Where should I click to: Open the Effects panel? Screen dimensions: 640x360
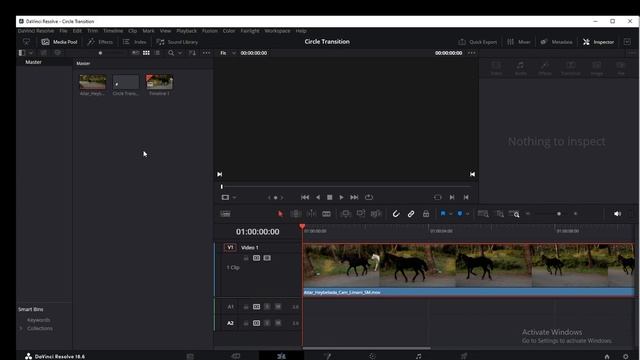point(100,42)
